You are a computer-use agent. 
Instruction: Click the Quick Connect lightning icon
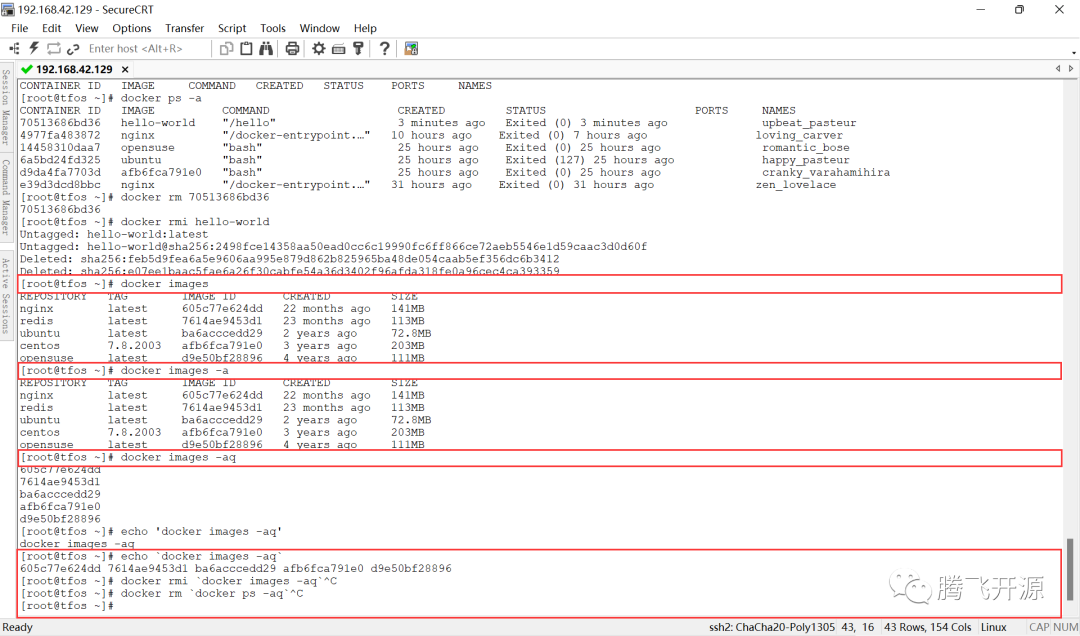34,48
